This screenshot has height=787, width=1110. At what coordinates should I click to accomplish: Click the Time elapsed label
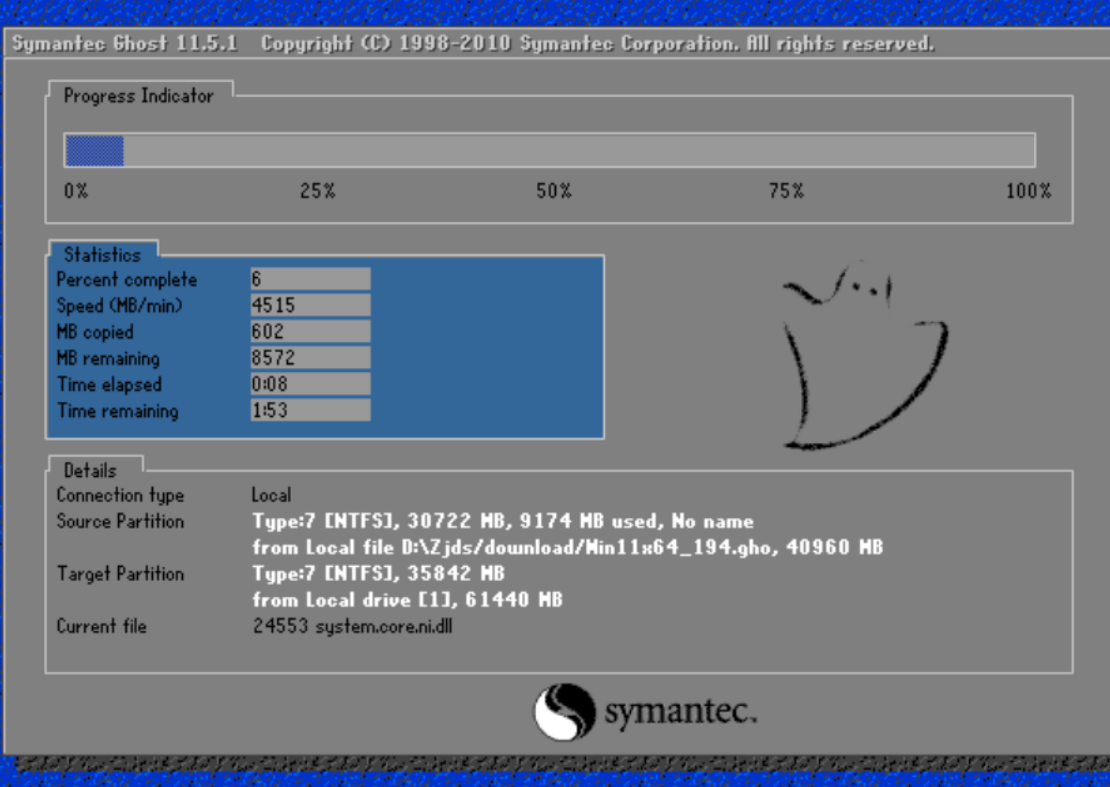click(x=110, y=384)
